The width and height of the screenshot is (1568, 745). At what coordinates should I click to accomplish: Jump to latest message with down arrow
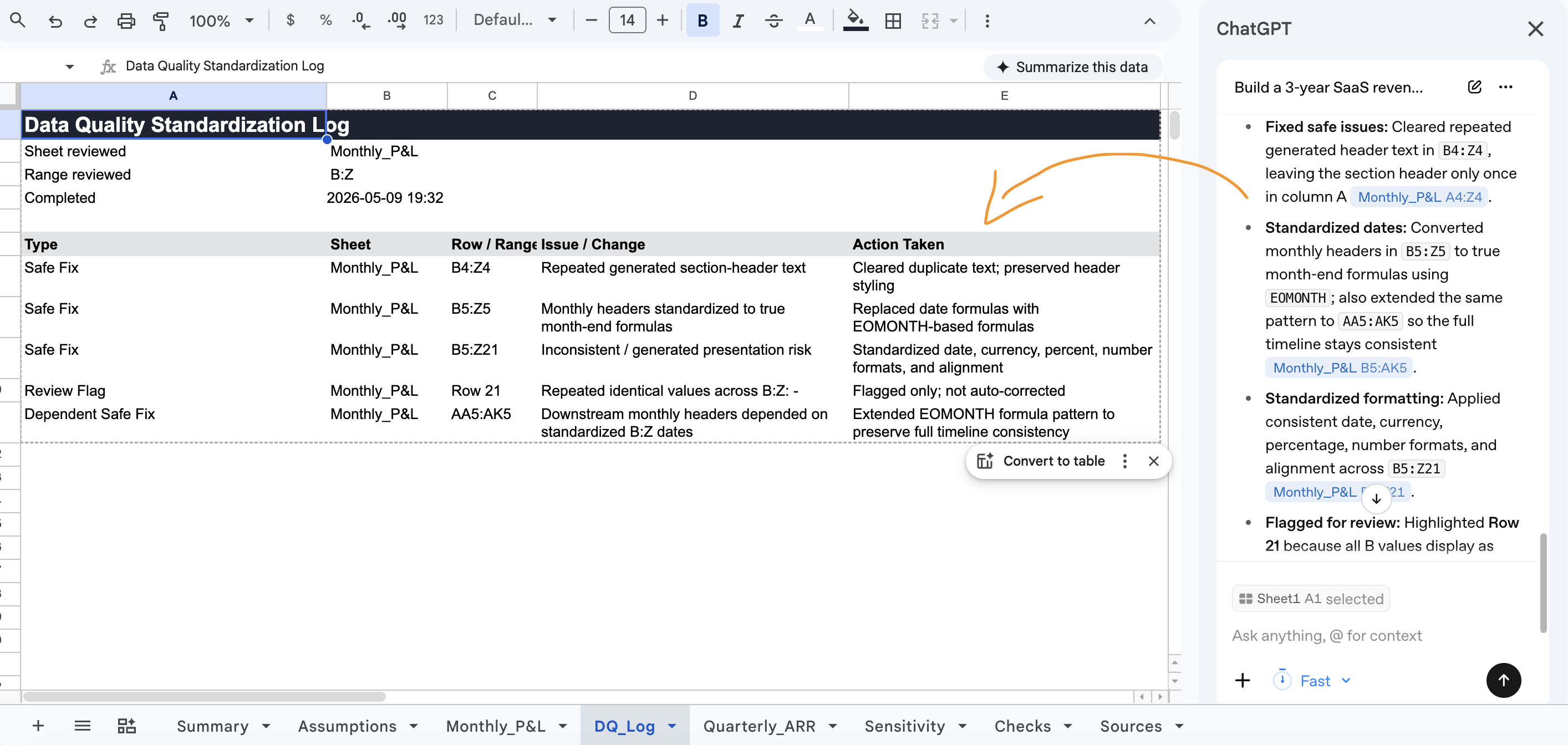click(x=1376, y=498)
